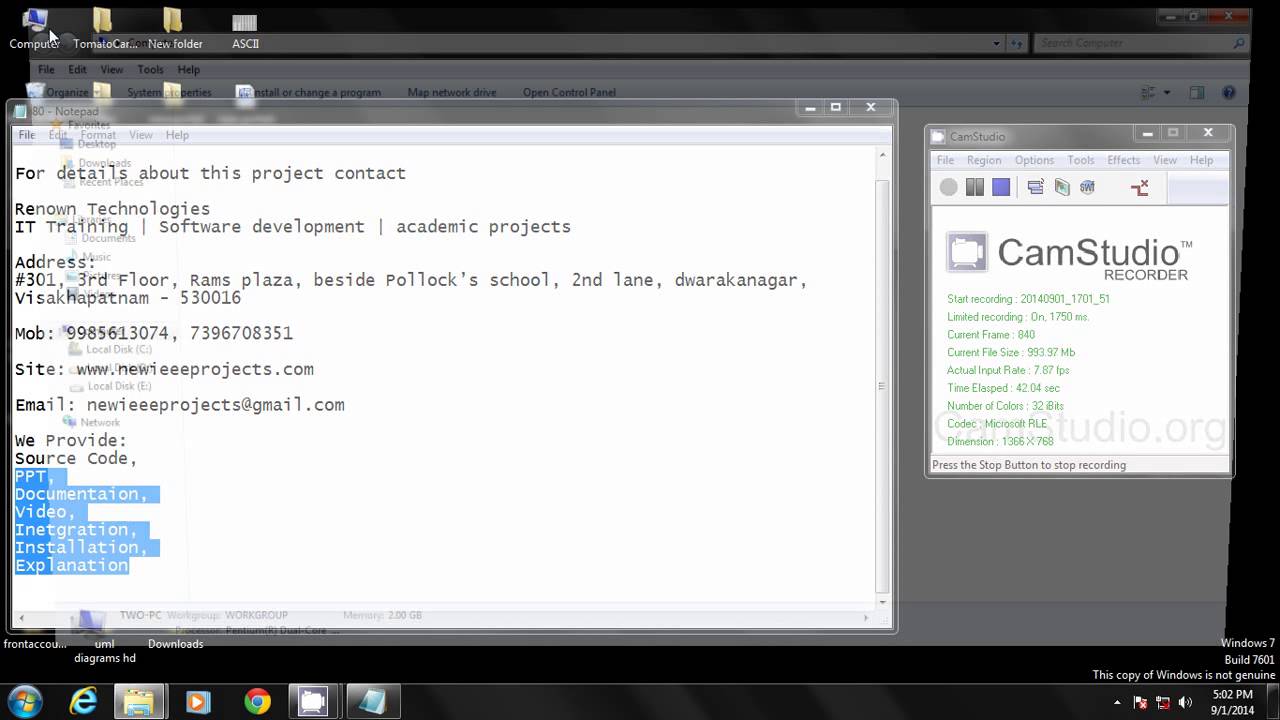Viewport: 1280px width, 720px height.
Task: Open the Computer desktop icon
Action: click(x=35, y=28)
